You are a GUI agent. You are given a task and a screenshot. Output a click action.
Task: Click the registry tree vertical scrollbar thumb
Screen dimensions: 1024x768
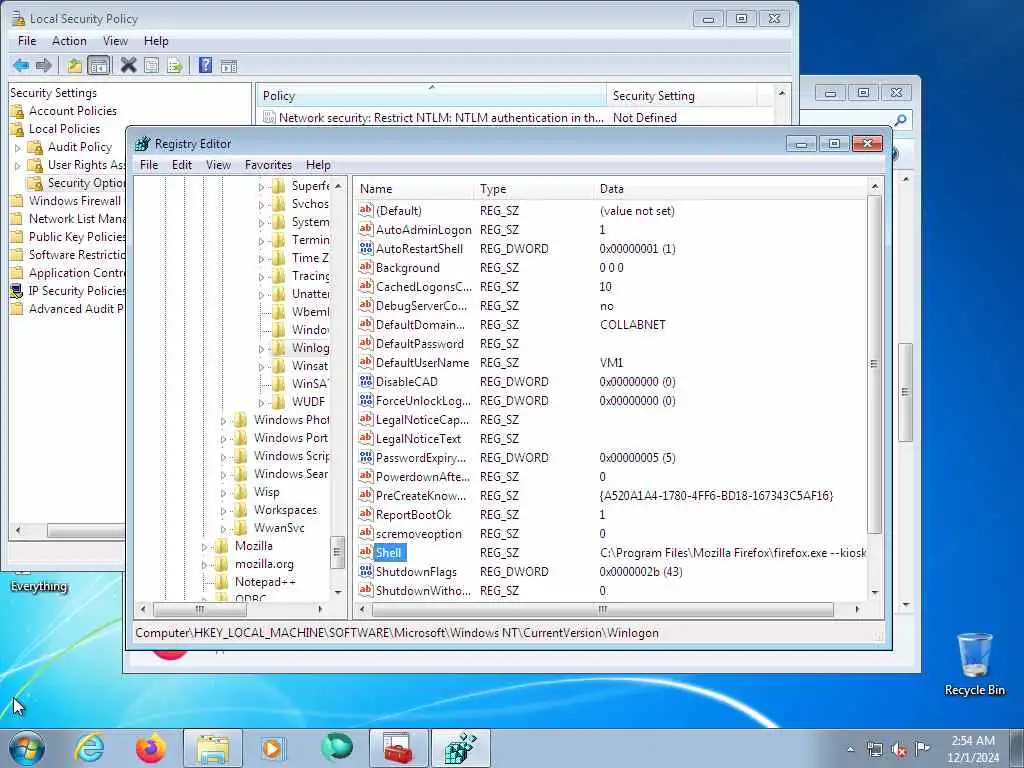coord(337,552)
